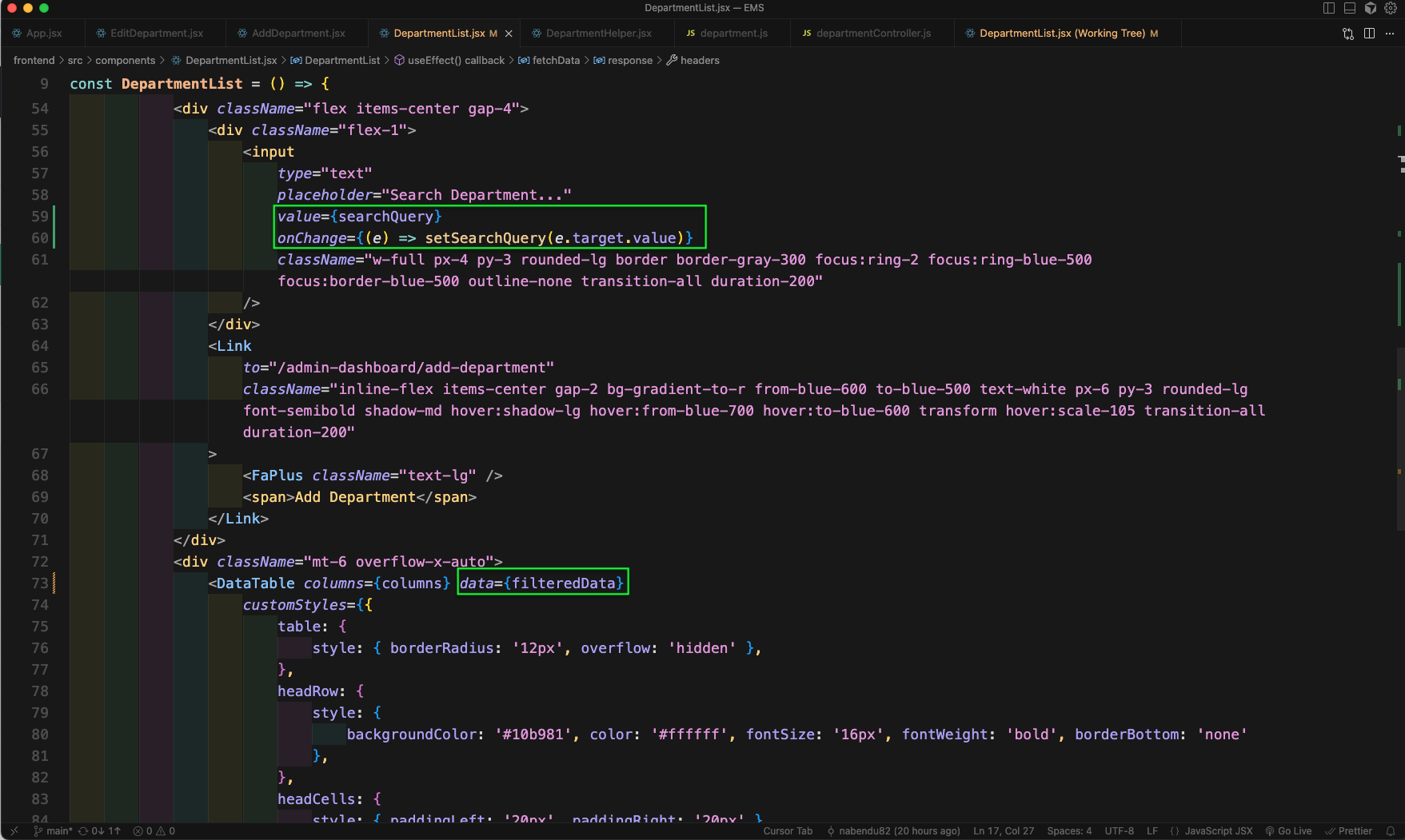The height and width of the screenshot is (840, 1405).
Task: Click the src breadcrumb segment
Action: point(75,61)
